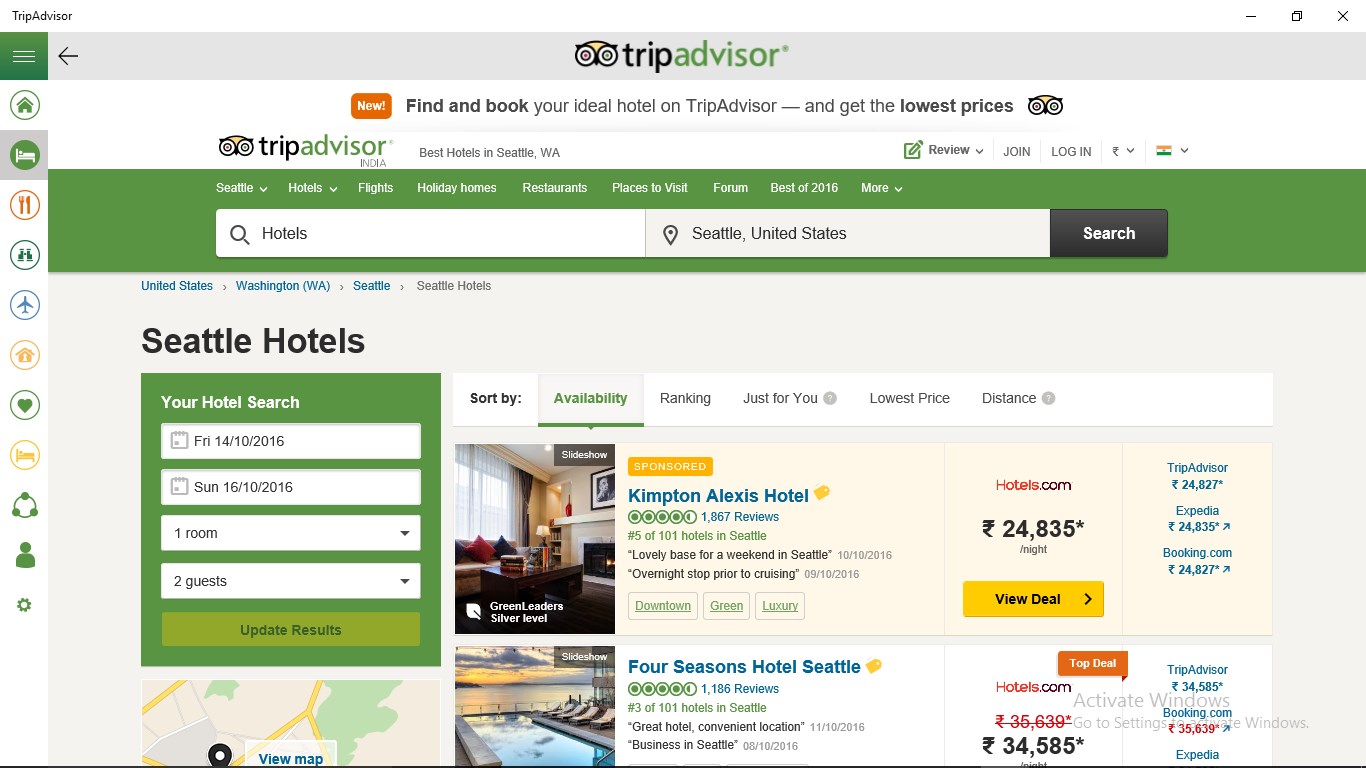Open the heart Saves sidebar icon
Image resolution: width=1366 pixels, height=768 pixels.
(x=24, y=405)
